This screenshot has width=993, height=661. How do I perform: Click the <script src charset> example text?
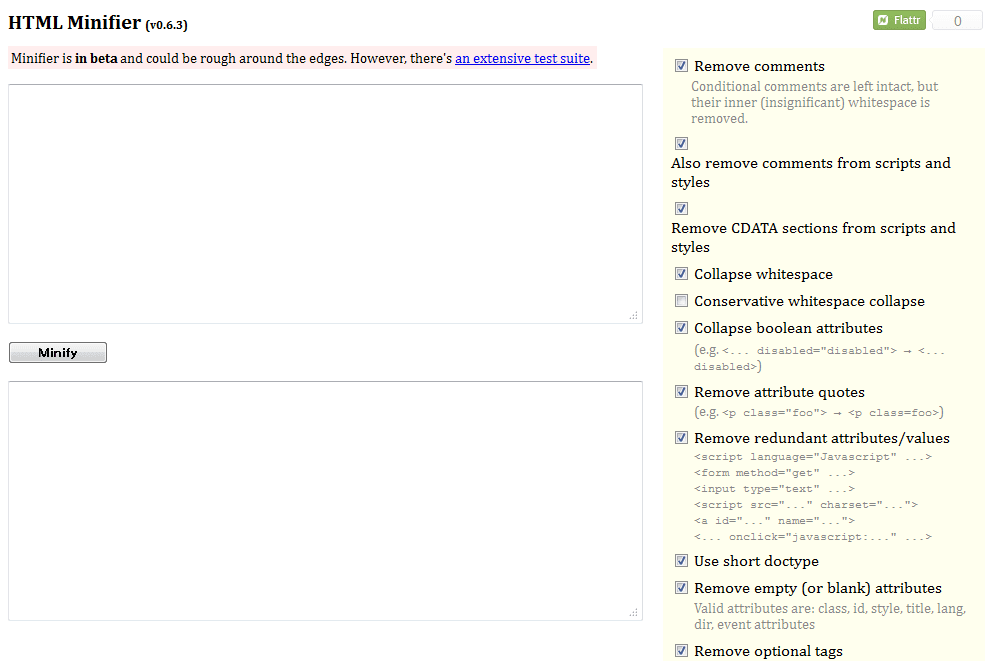pyautogui.click(x=806, y=505)
